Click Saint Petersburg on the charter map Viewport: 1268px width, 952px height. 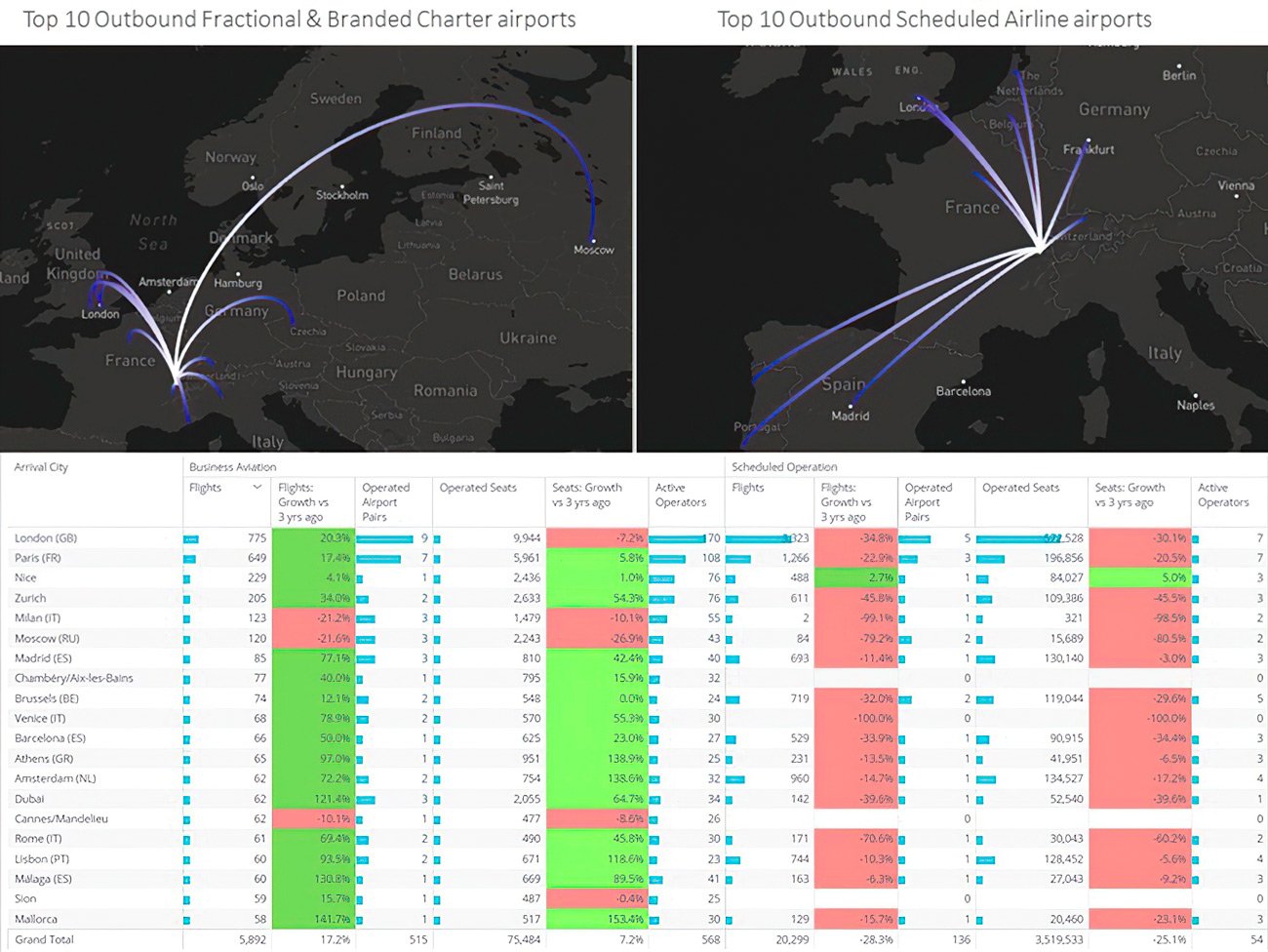tap(491, 192)
